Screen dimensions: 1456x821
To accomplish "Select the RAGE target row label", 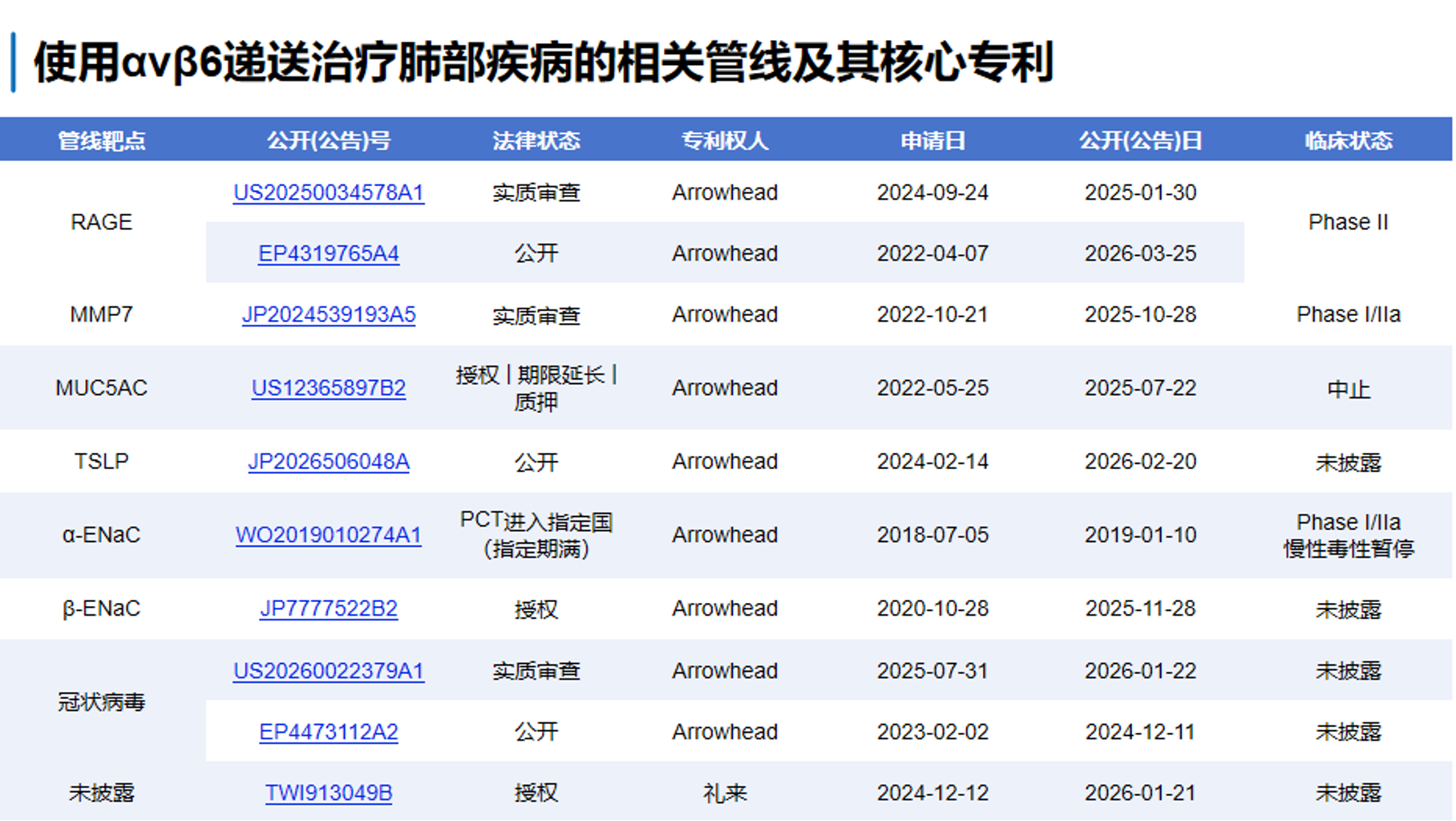I will [101, 222].
